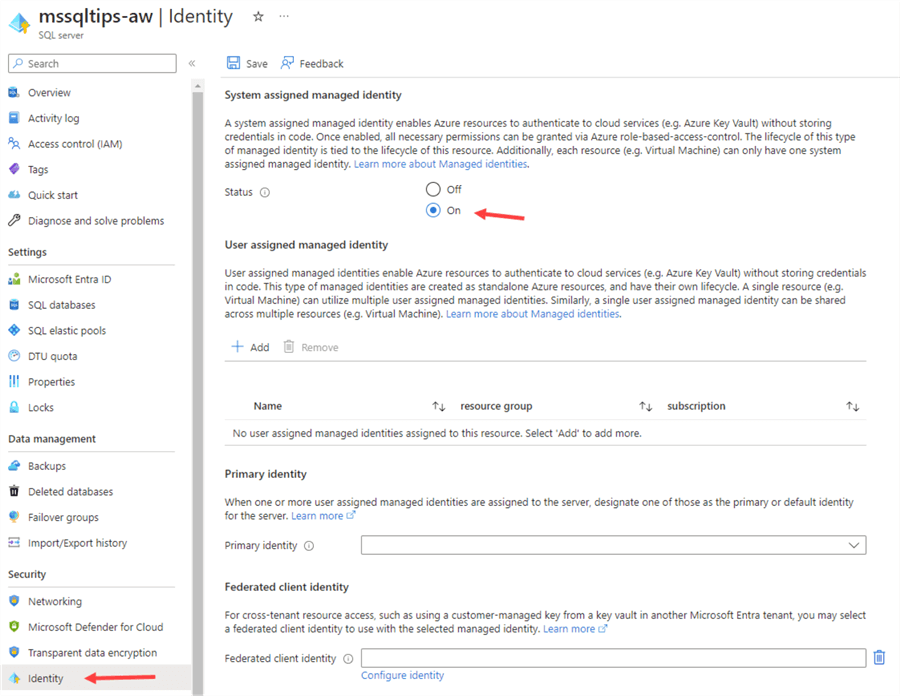Click the SQL databases icon
Image resolution: width=900 pixels, height=696 pixels.
click(14, 305)
